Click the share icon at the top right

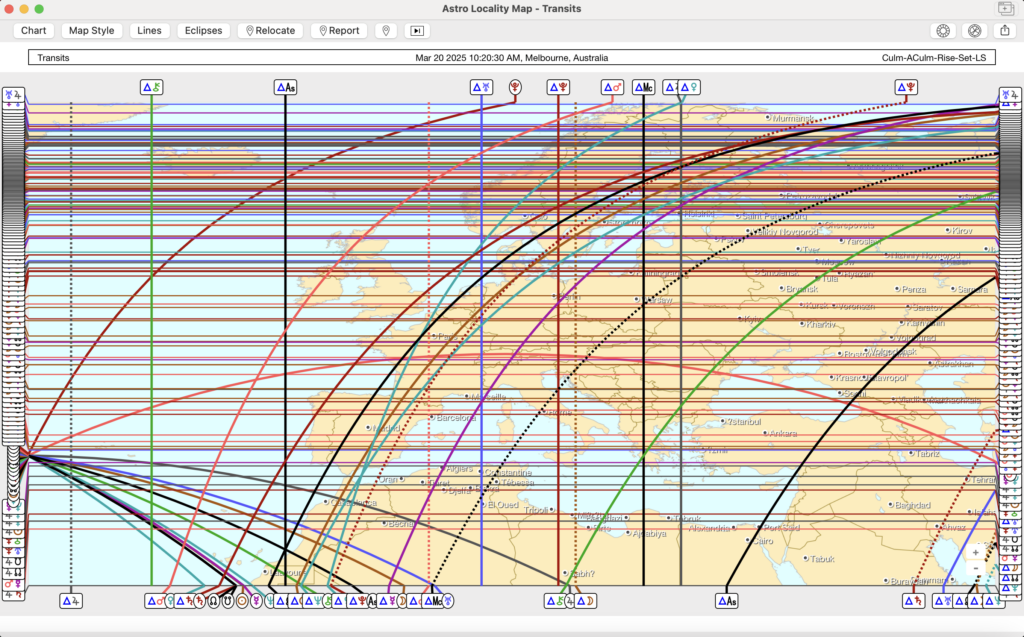tap(1004, 30)
